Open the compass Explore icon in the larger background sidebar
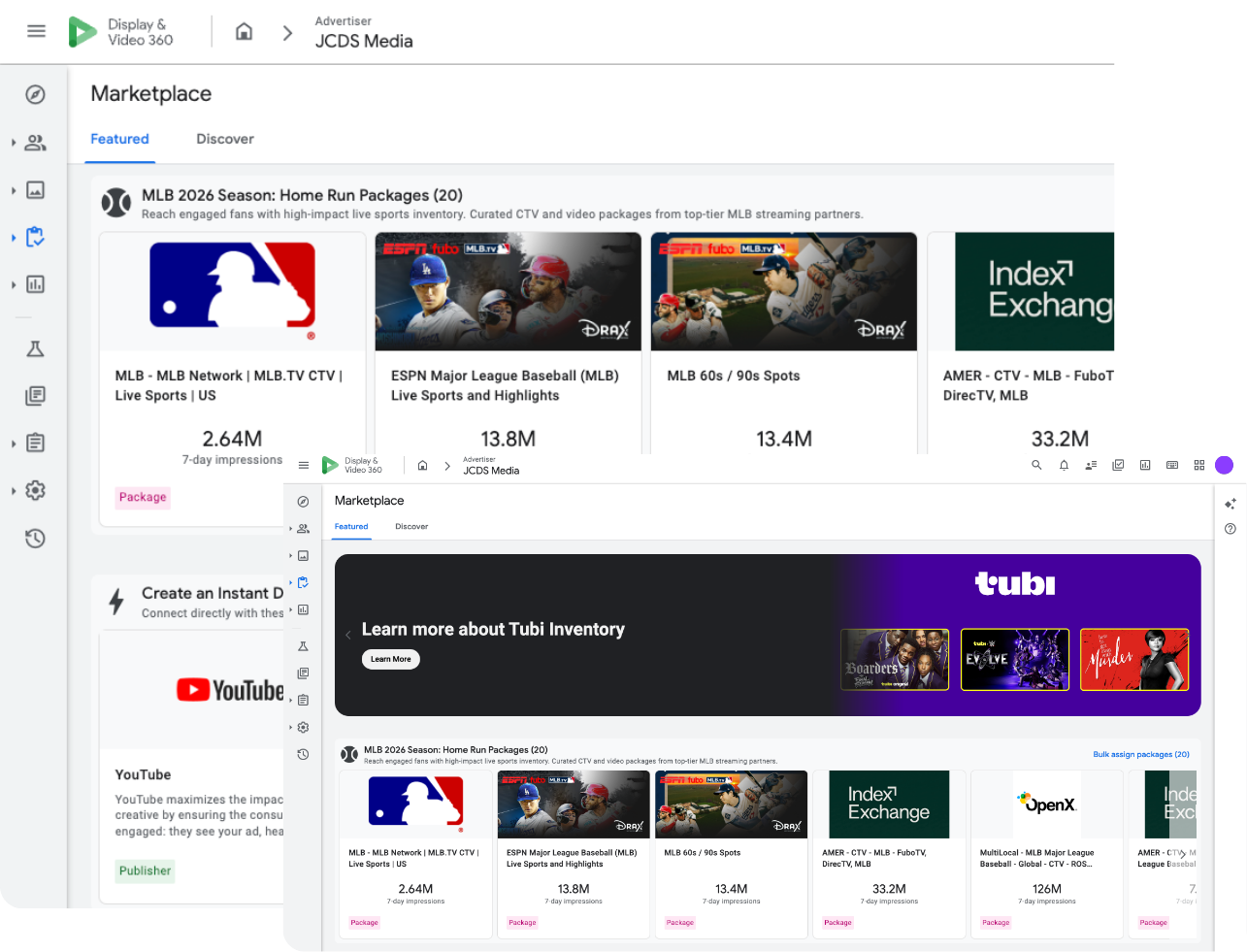 click(x=35, y=94)
